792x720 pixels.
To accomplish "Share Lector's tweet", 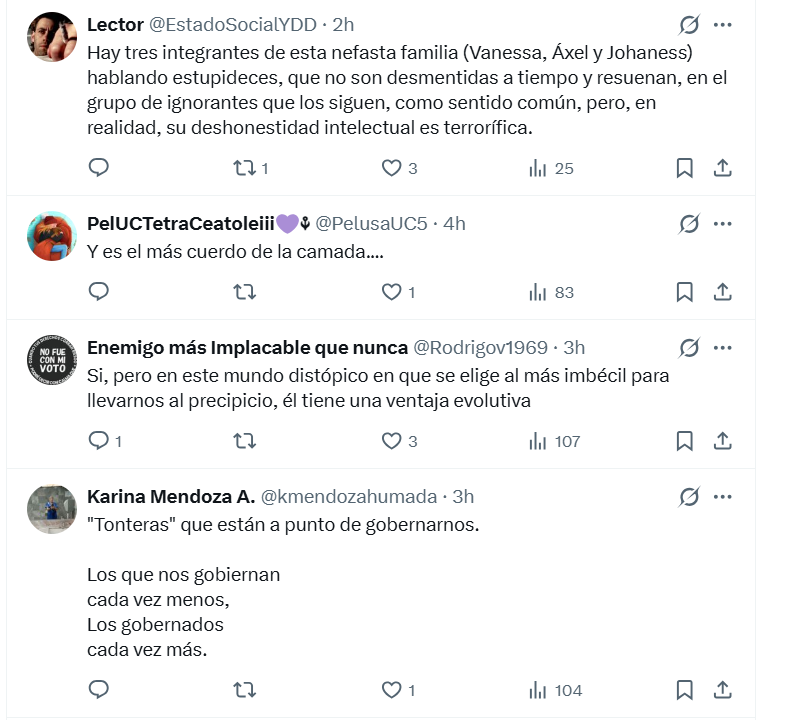I will (x=723, y=168).
